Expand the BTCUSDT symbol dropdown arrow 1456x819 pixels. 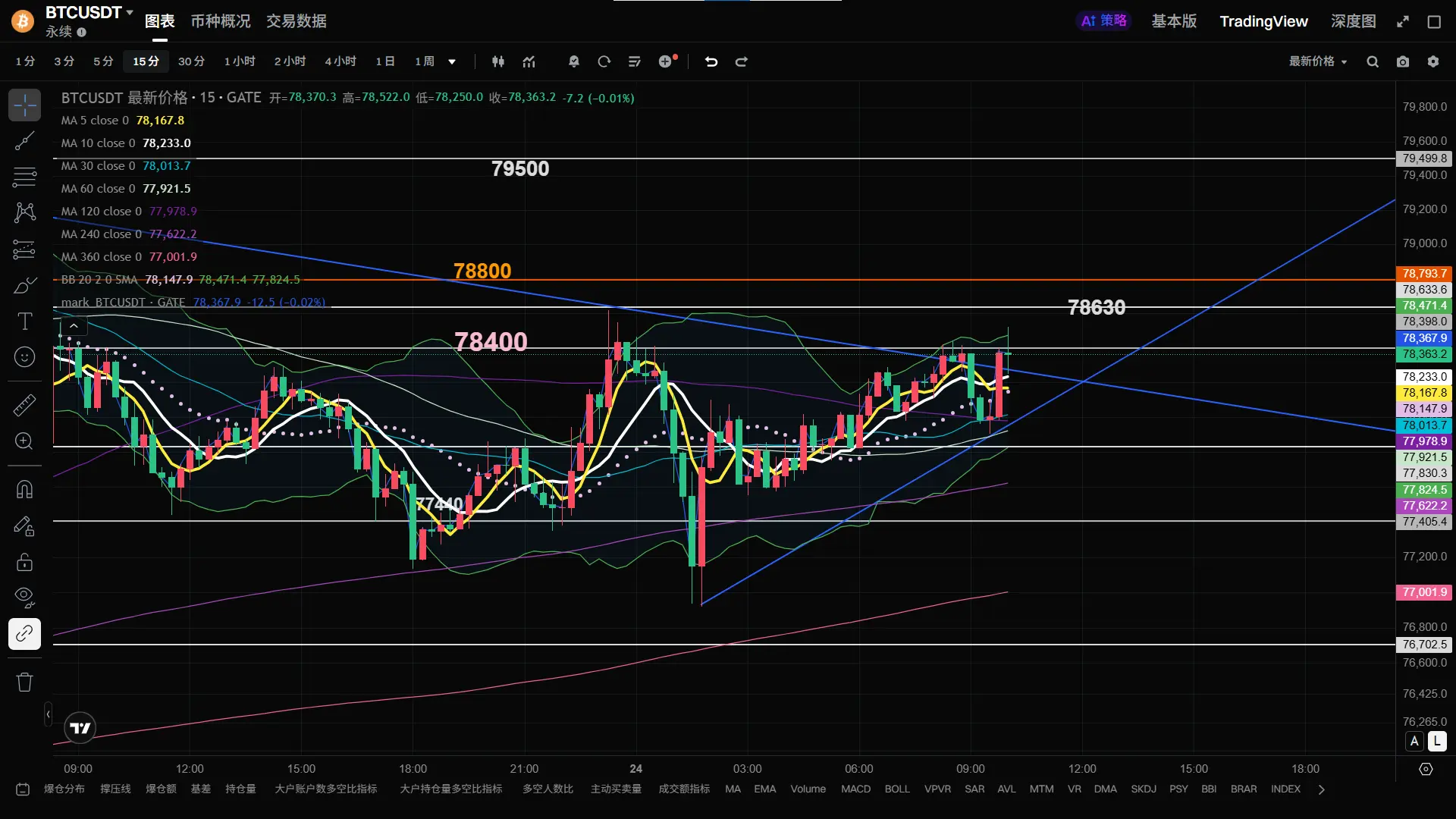[x=130, y=13]
